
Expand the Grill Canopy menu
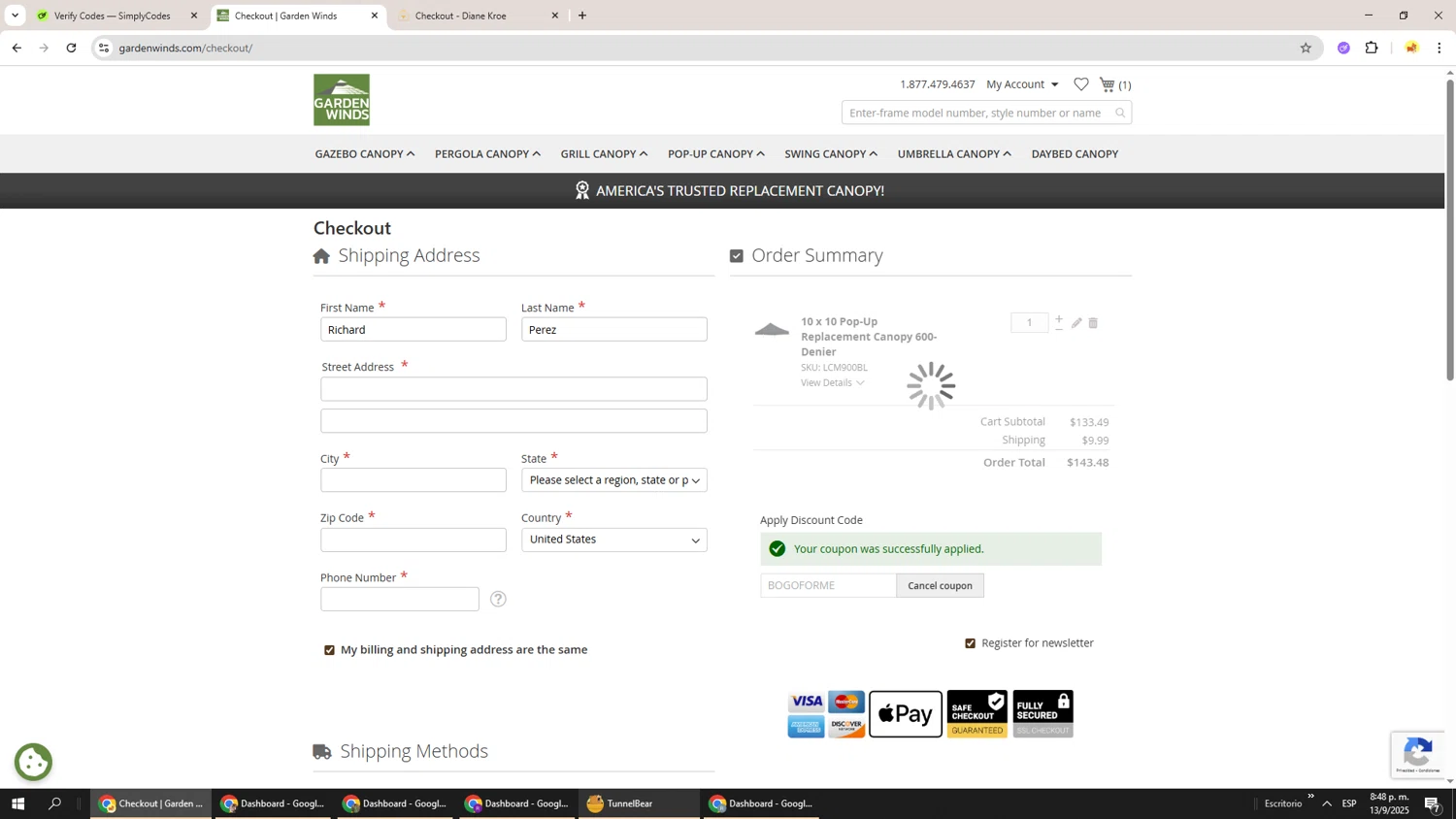pyautogui.click(x=604, y=154)
